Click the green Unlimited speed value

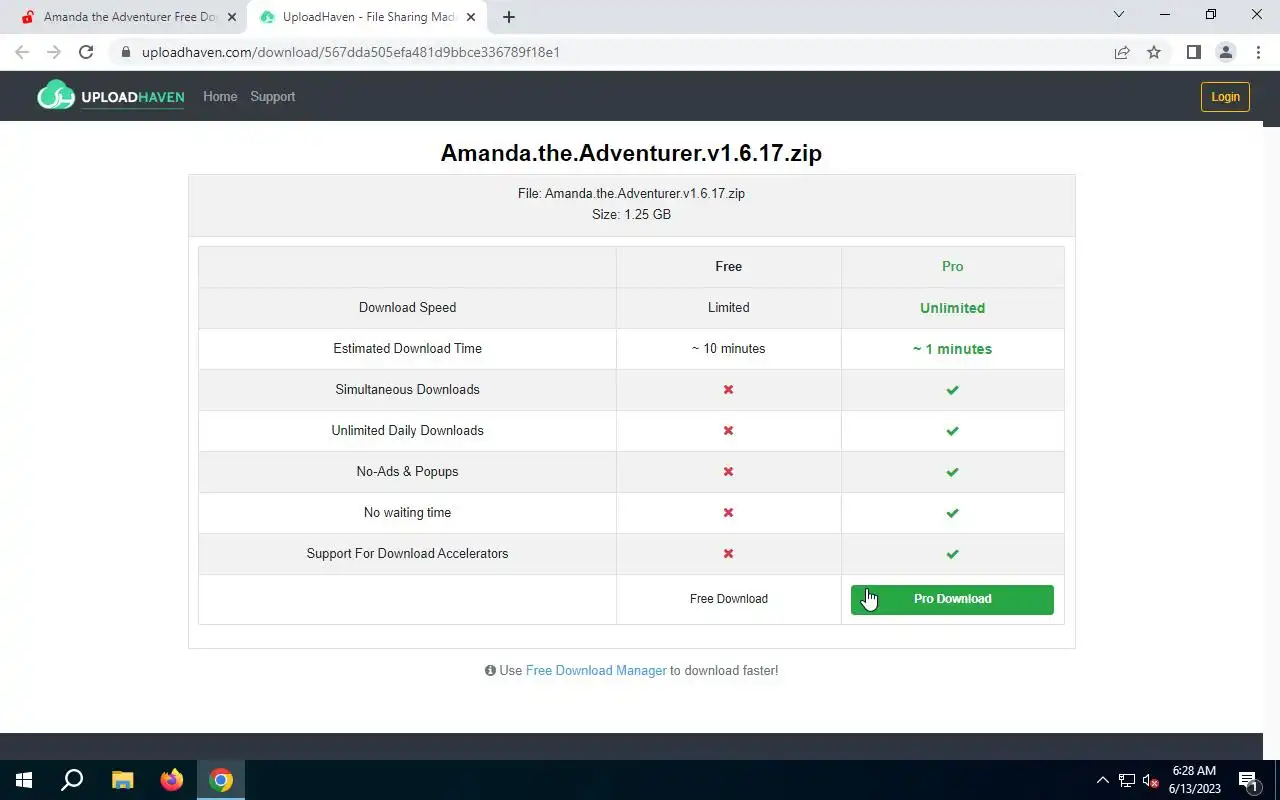tap(952, 308)
